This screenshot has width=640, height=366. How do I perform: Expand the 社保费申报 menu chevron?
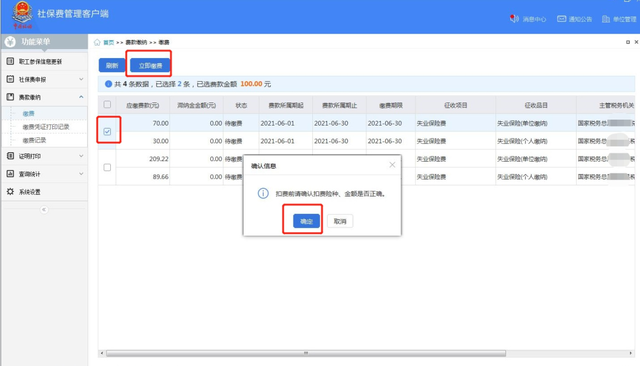coord(81,79)
